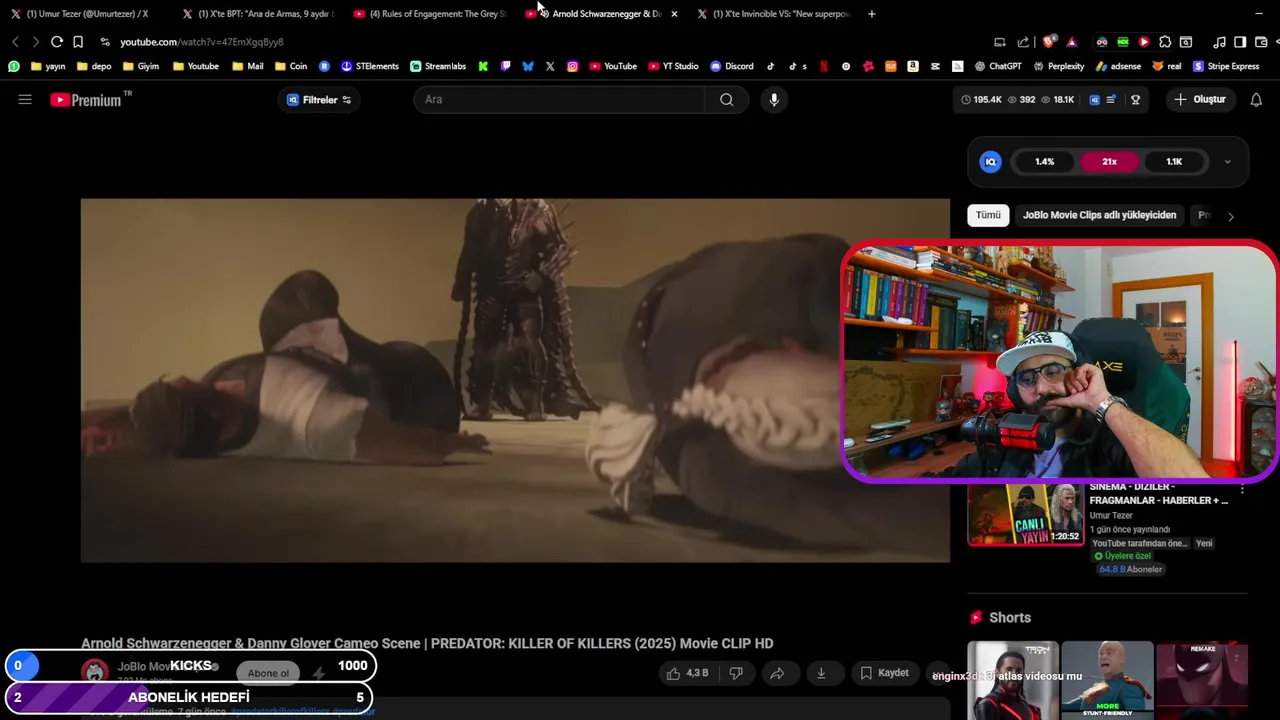Open a new browser tab
Screen dimensions: 1280x720
872,14
